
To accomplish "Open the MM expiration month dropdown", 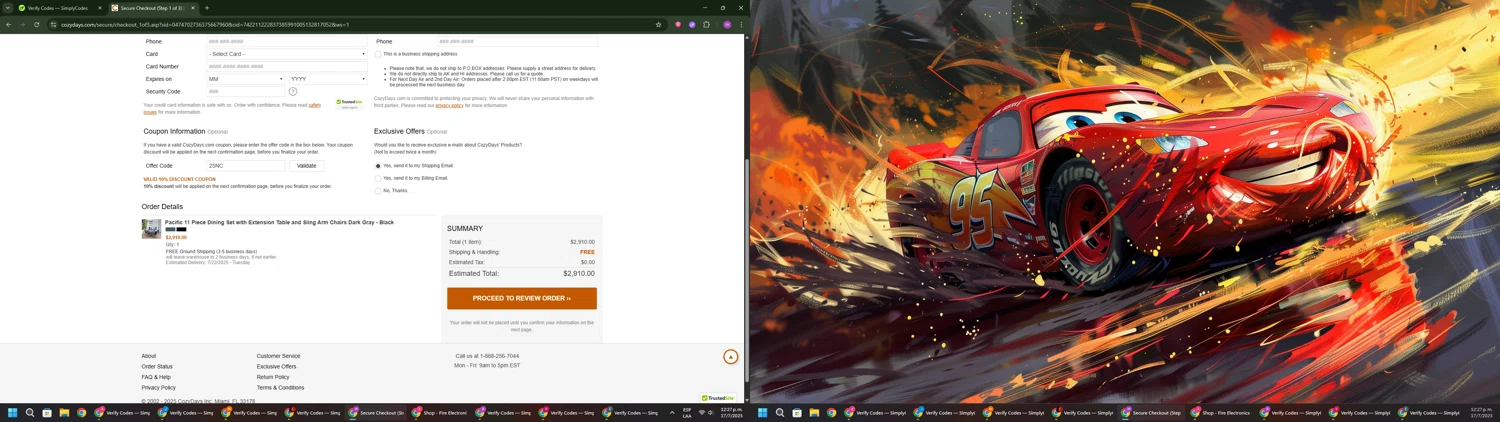I will (245, 79).
